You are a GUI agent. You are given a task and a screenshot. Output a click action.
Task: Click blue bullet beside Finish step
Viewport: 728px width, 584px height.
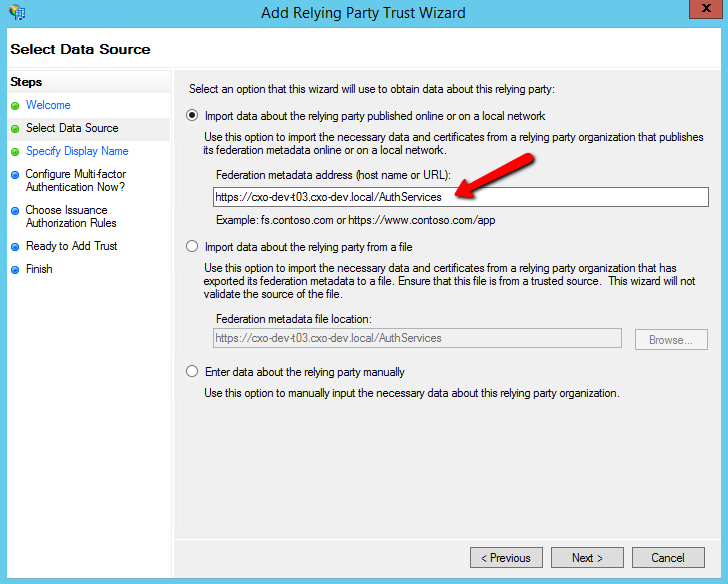click(15, 270)
